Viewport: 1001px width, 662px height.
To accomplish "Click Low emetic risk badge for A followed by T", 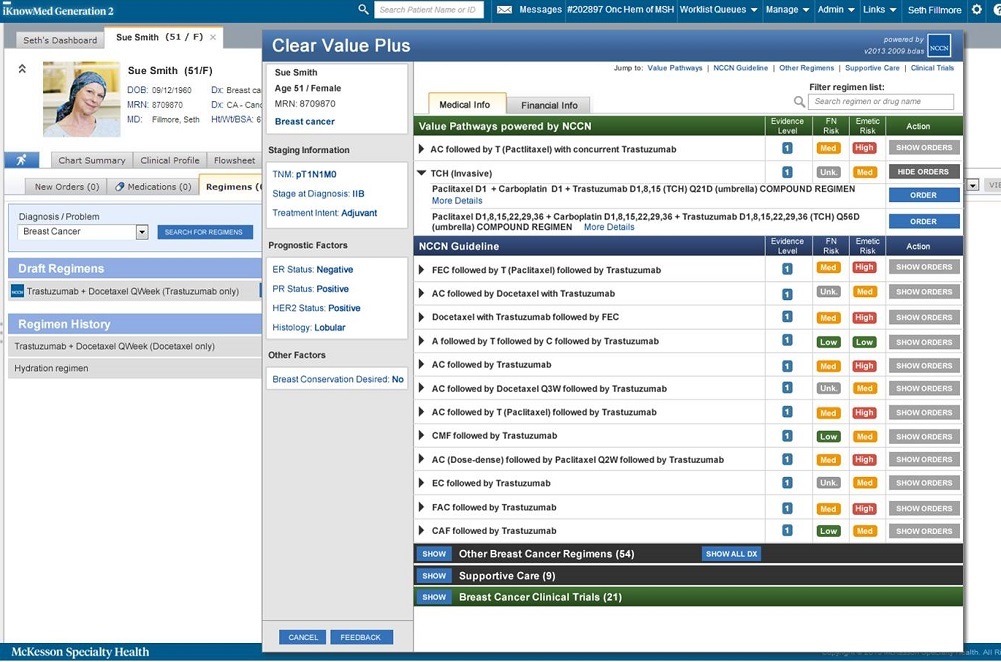I will tap(864, 342).
